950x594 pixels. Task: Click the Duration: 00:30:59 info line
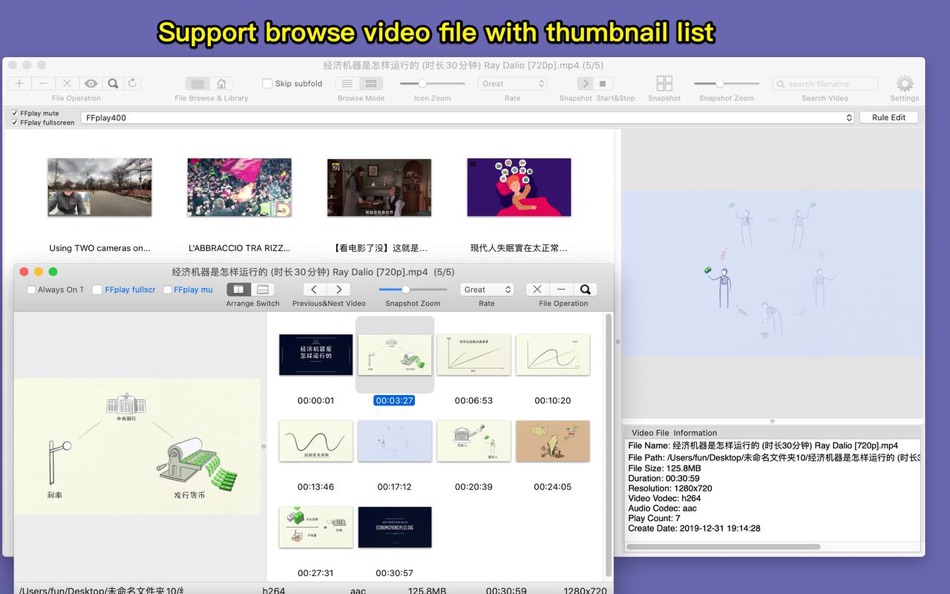point(664,478)
